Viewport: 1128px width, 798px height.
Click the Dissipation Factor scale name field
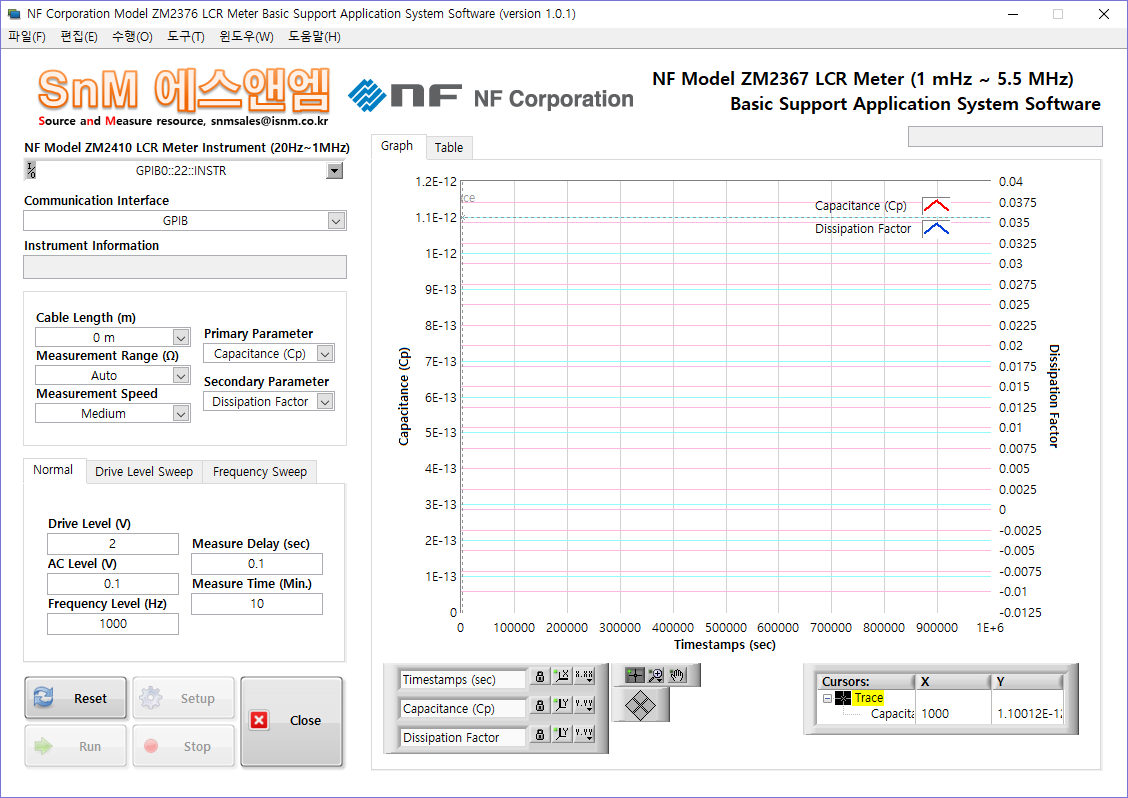[463, 738]
